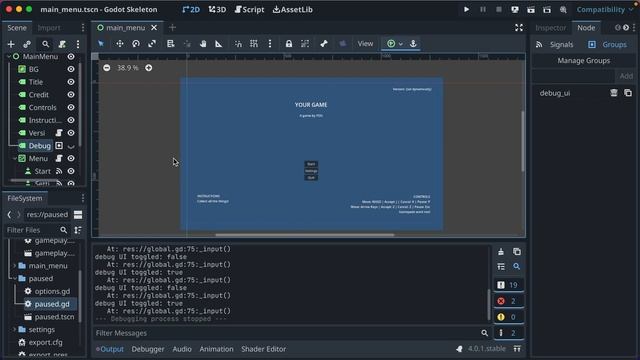Activate the Rotate Mode tool

click(x=136, y=44)
